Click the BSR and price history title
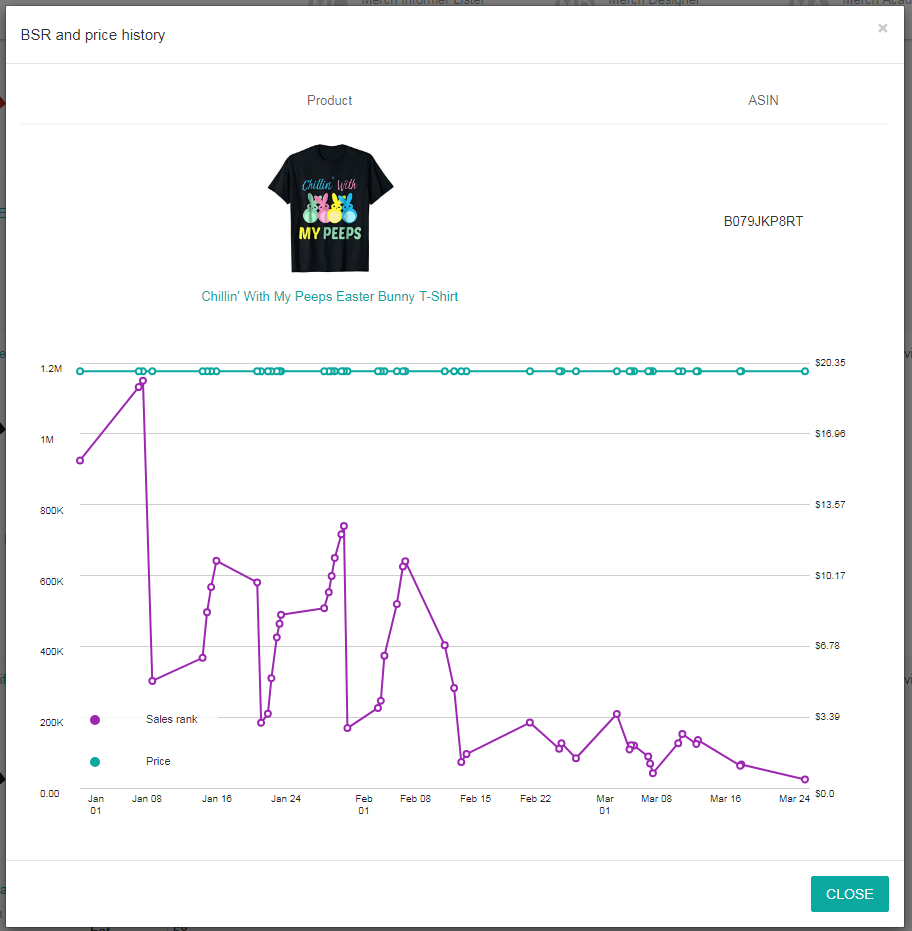912x931 pixels. (93, 35)
